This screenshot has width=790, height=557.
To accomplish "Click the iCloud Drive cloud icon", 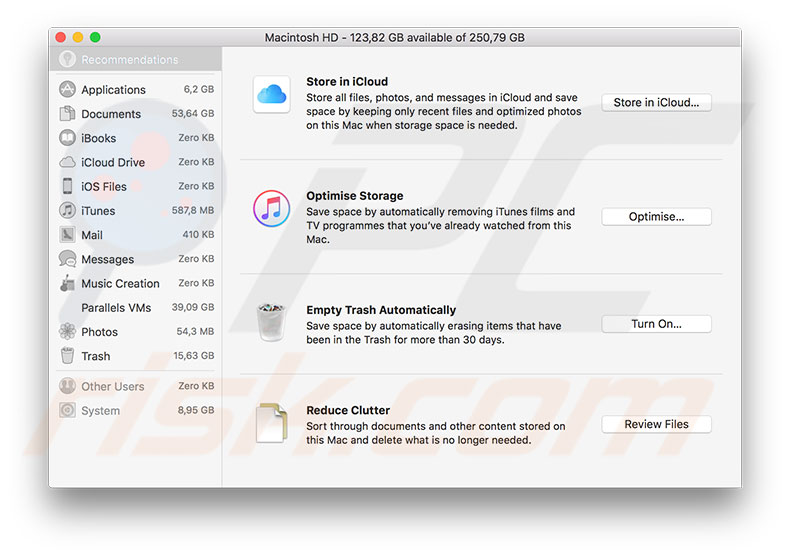I will [x=67, y=162].
